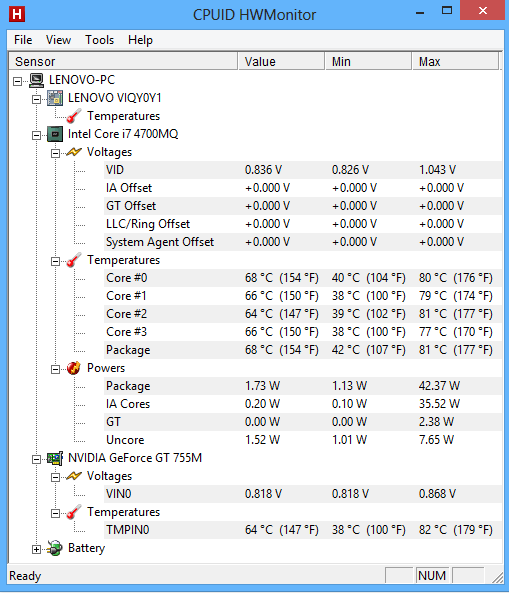Click the window resize grip corner
509x593 pixels.
coord(498,577)
